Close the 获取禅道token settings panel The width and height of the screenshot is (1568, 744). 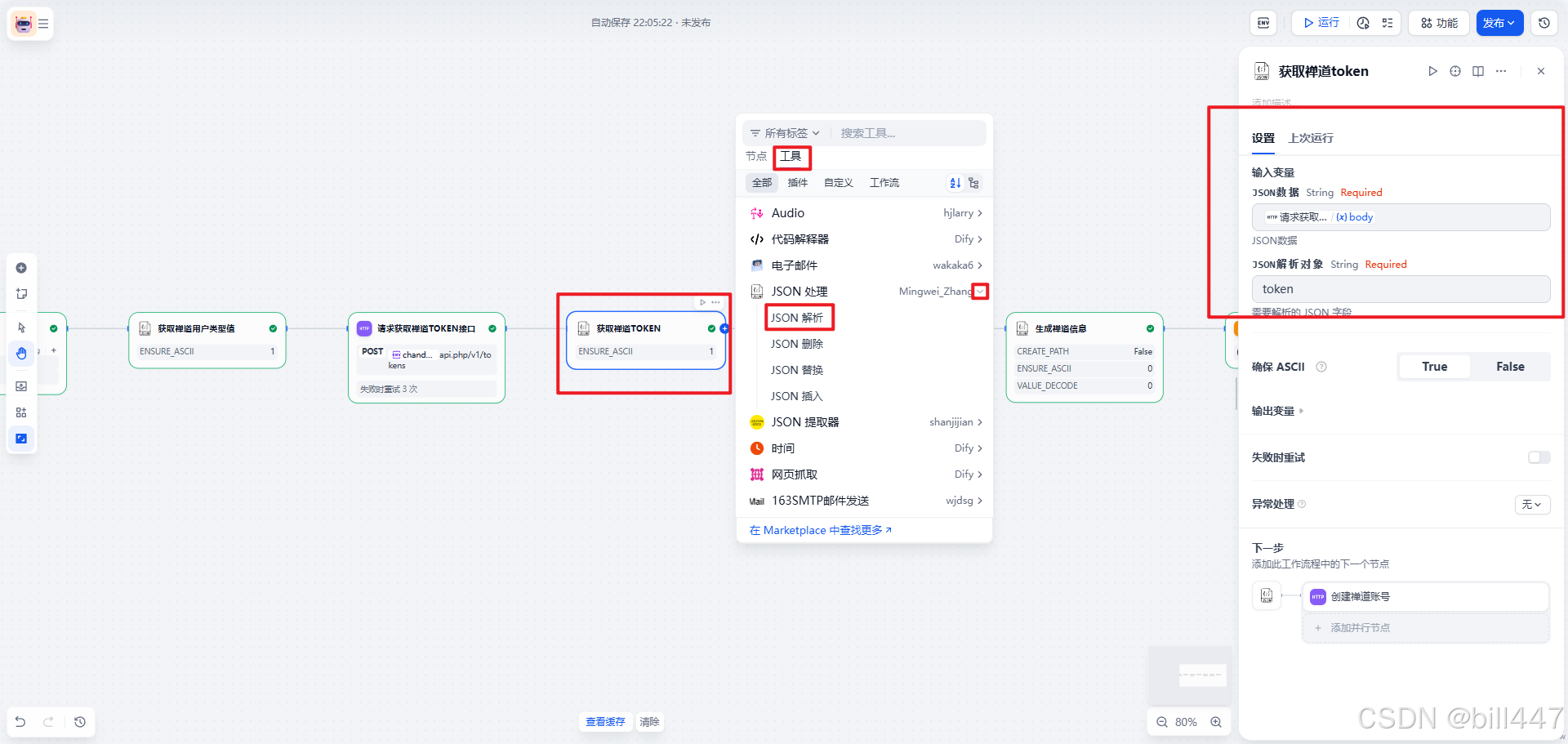[1541, 71]
